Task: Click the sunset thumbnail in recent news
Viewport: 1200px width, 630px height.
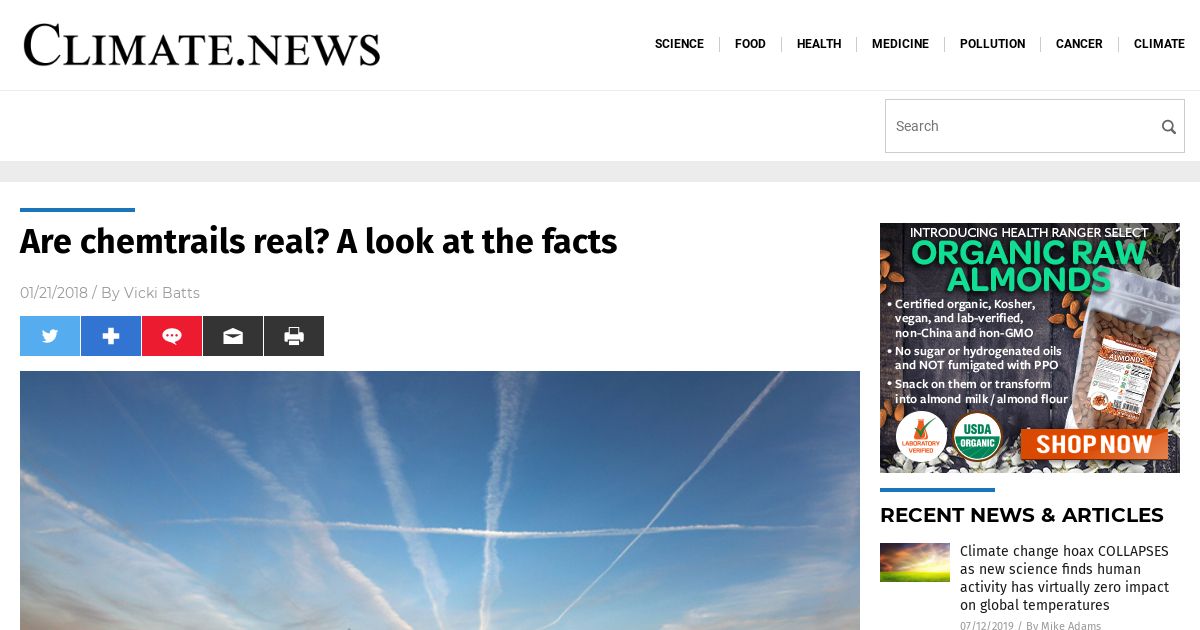Action: tap(915, 562)
